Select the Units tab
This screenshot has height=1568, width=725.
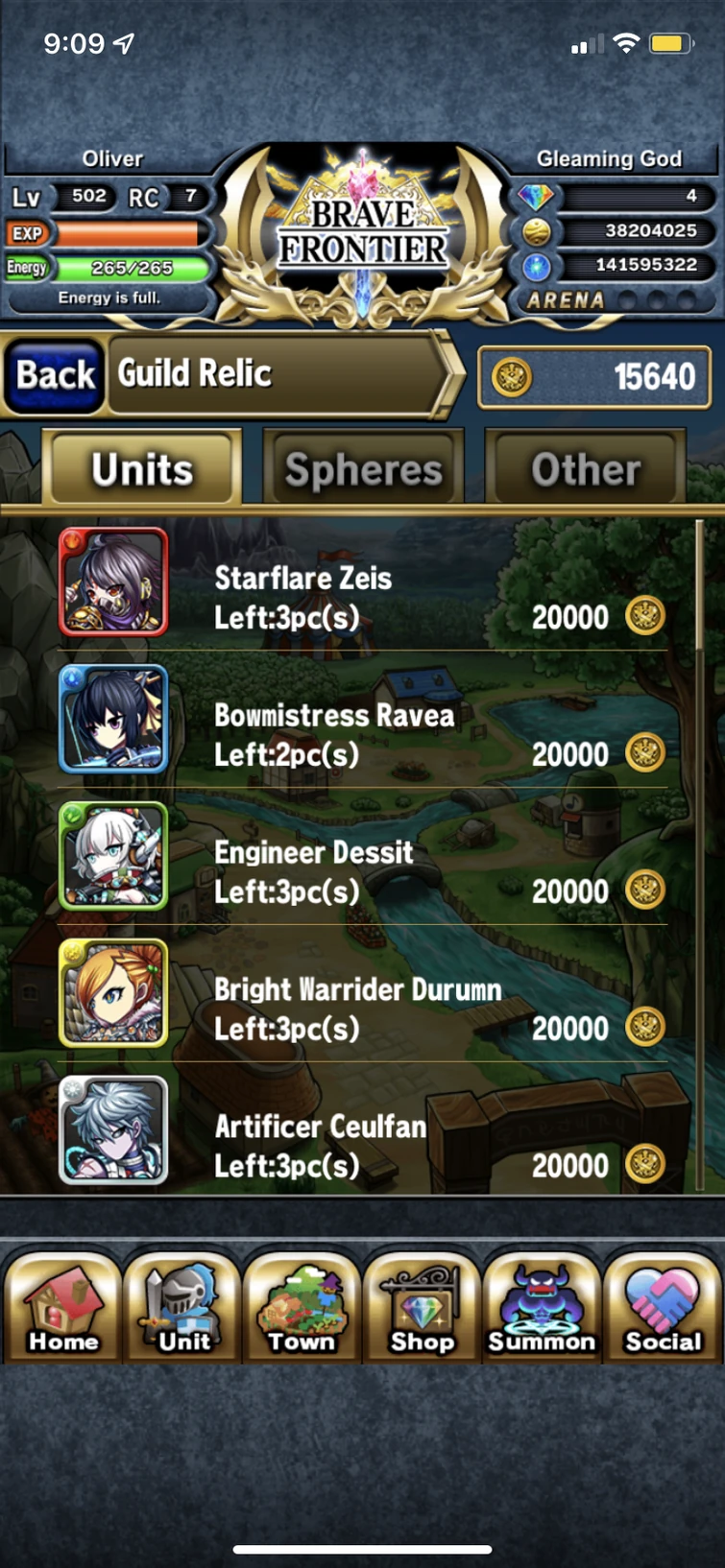tap(142, 468)
